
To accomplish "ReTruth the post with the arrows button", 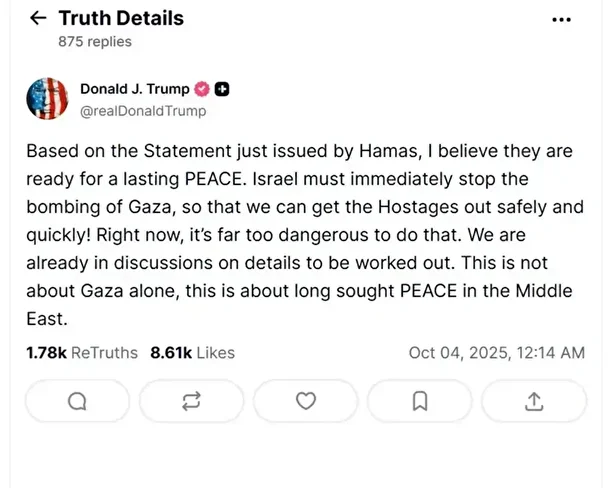I will (x=191, y=401).
